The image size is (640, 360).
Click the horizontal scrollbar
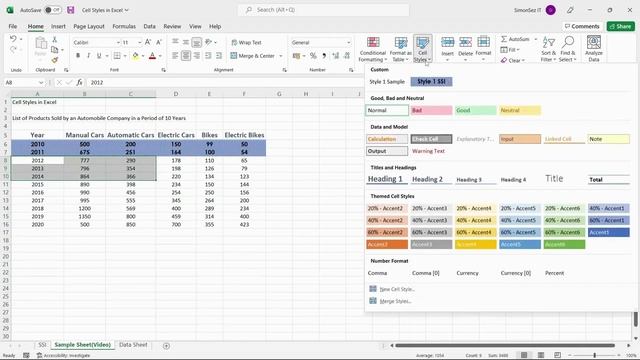point(504,346)
